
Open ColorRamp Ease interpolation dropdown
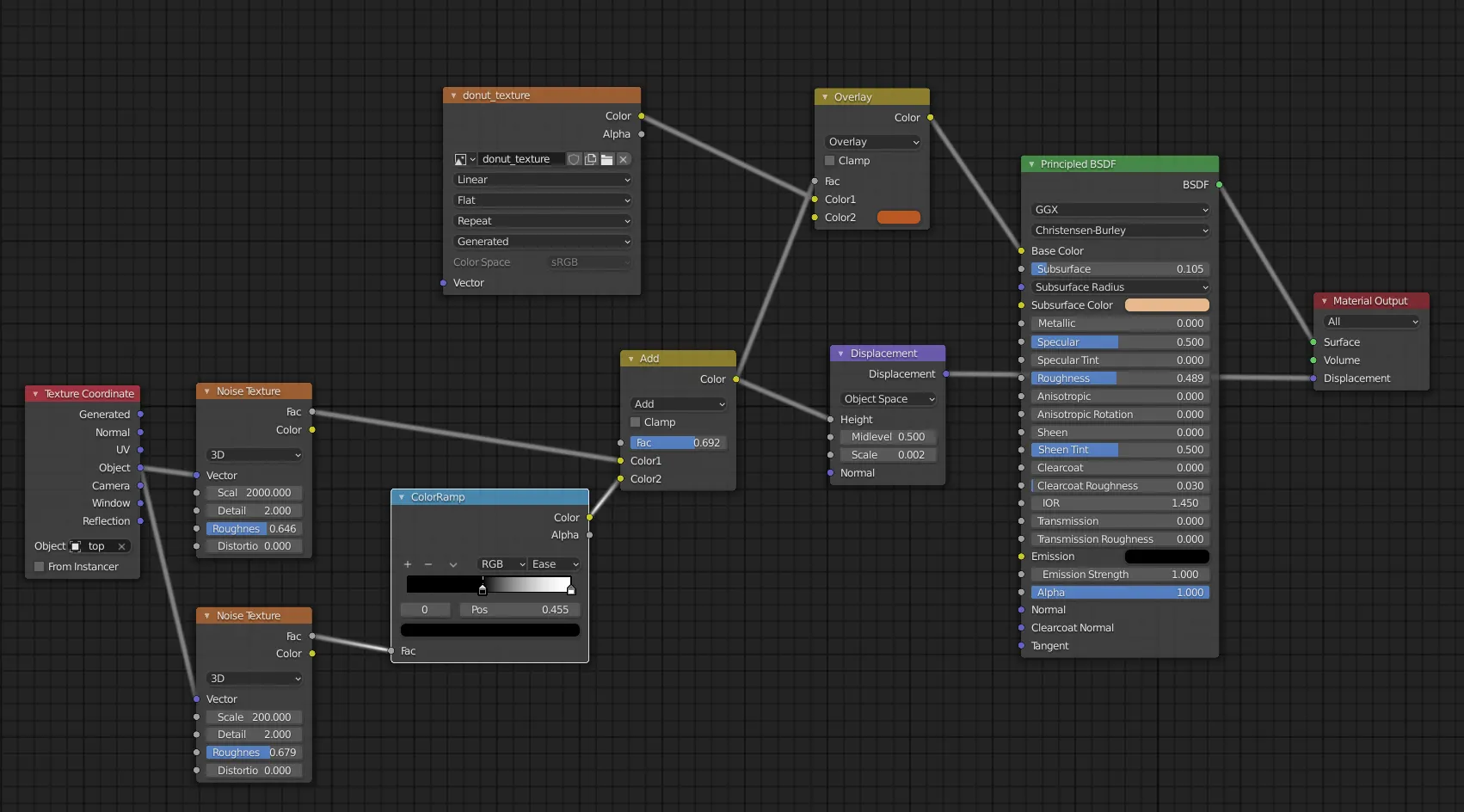pyautogui.click(x=555, y=564)
